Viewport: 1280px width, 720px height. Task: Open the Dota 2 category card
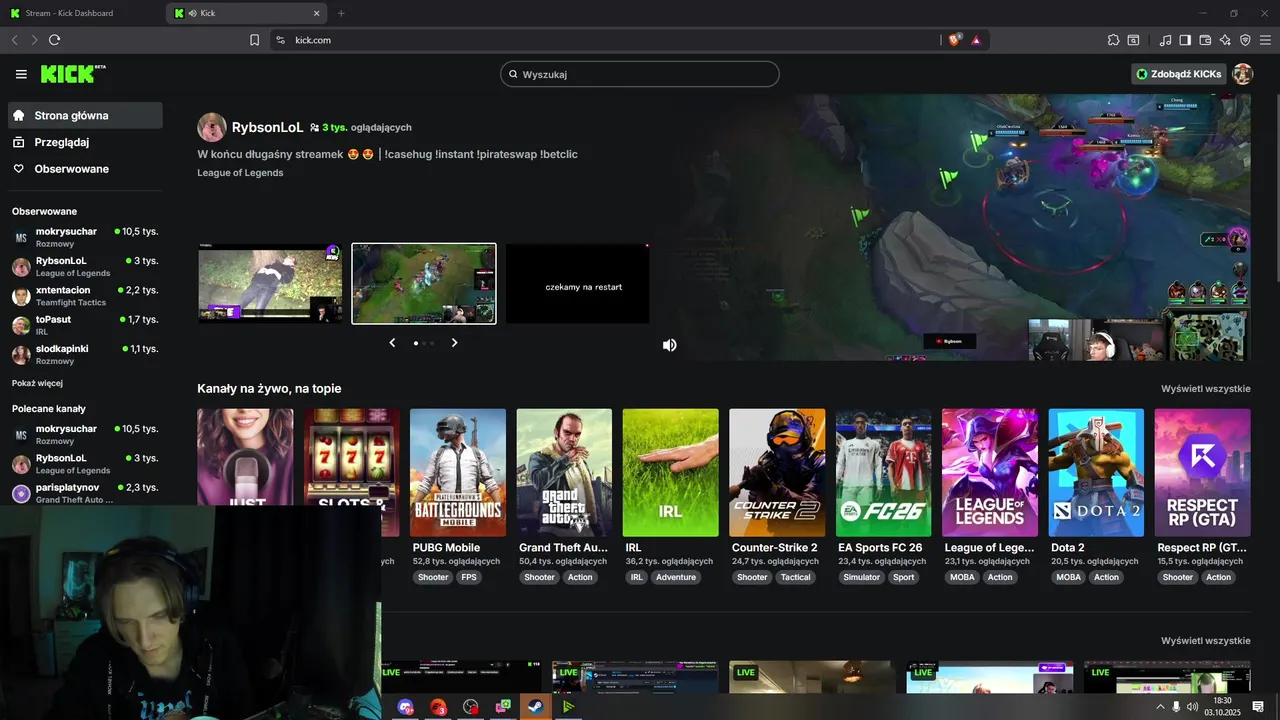click(1096, 472)
